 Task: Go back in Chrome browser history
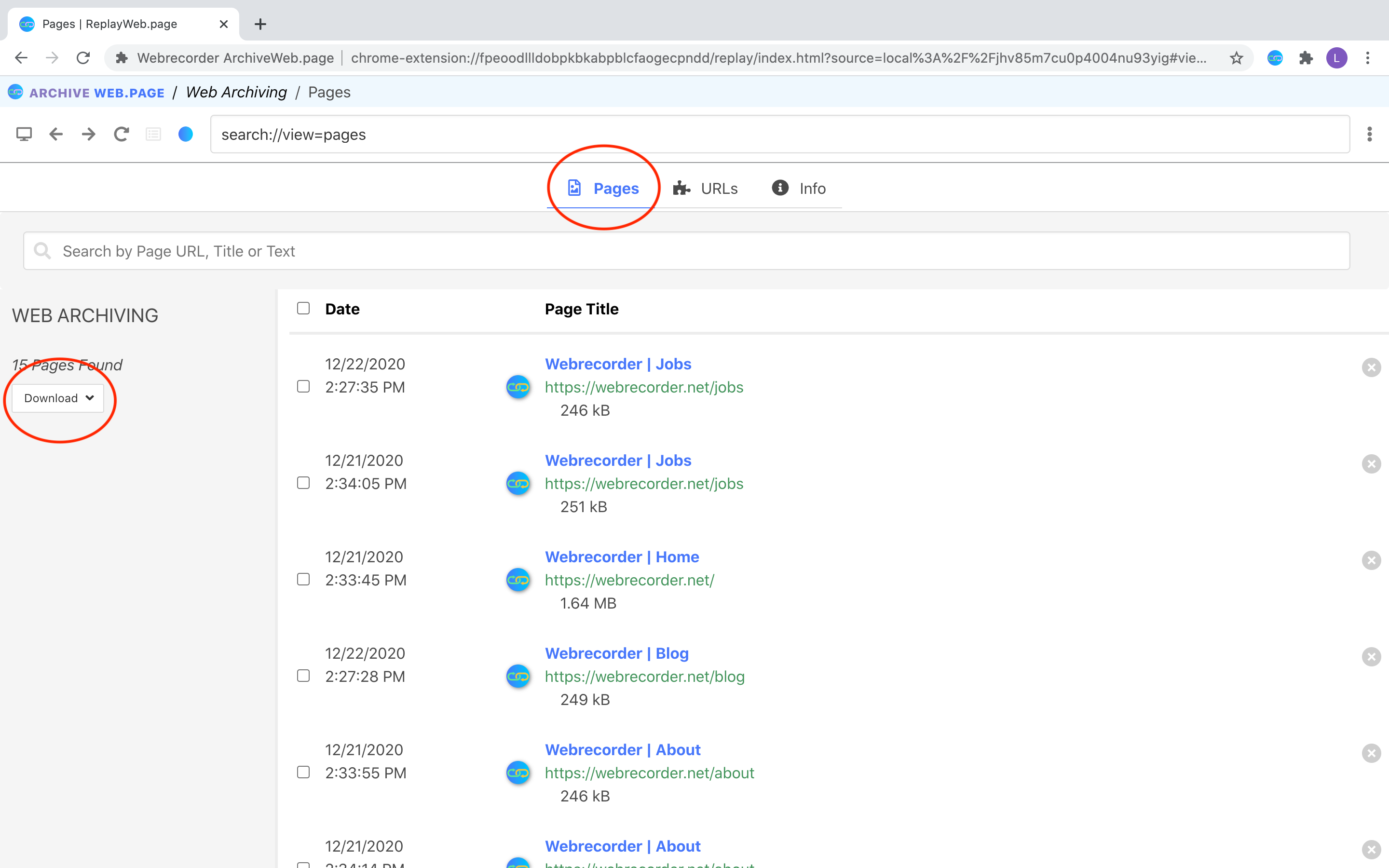click(x=21, y=58)
